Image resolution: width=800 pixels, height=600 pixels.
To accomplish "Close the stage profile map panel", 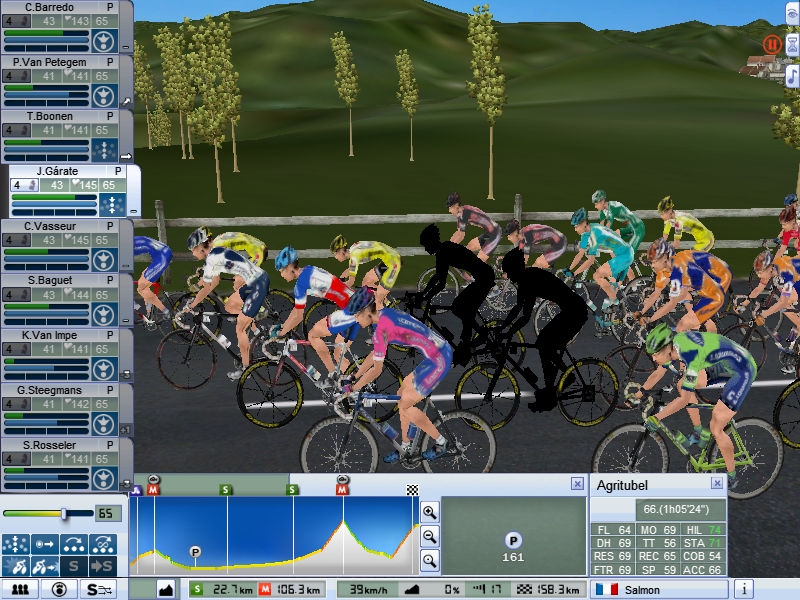I will point(577,483).
